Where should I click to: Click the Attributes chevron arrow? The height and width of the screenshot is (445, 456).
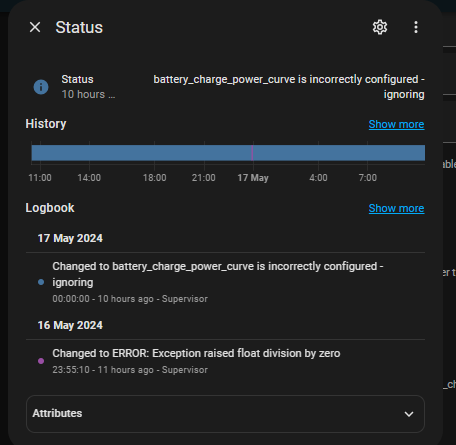409,414
